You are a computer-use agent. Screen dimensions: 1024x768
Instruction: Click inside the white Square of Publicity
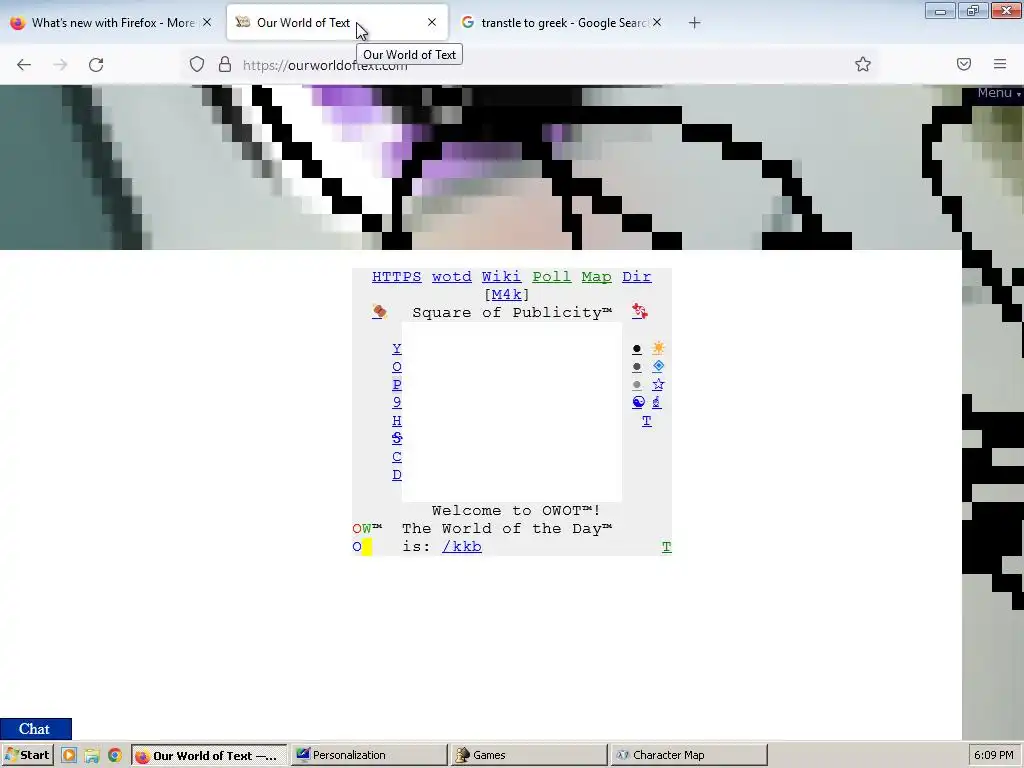(512, 411)
